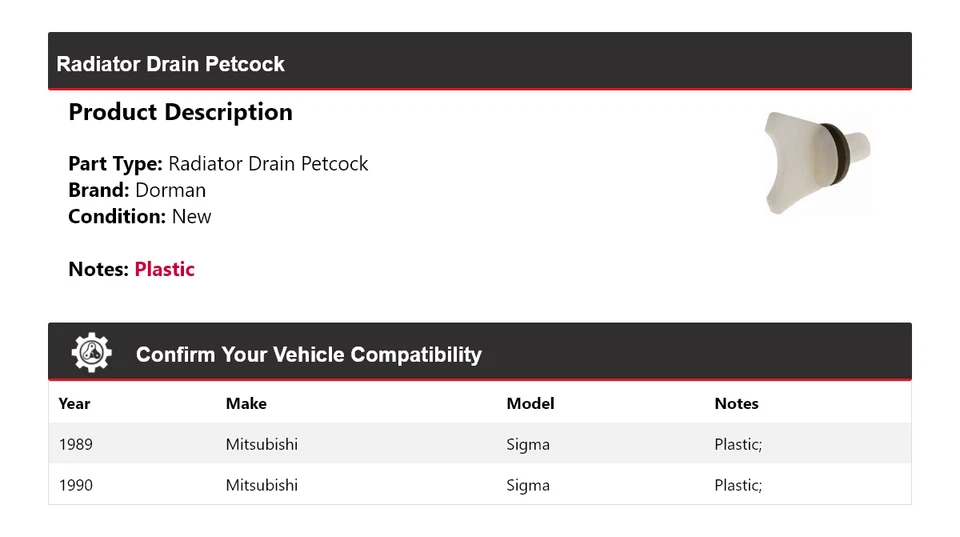This screenshot has height=537, width=960.
Task: Click the Year column header
Action: [74, 404]
